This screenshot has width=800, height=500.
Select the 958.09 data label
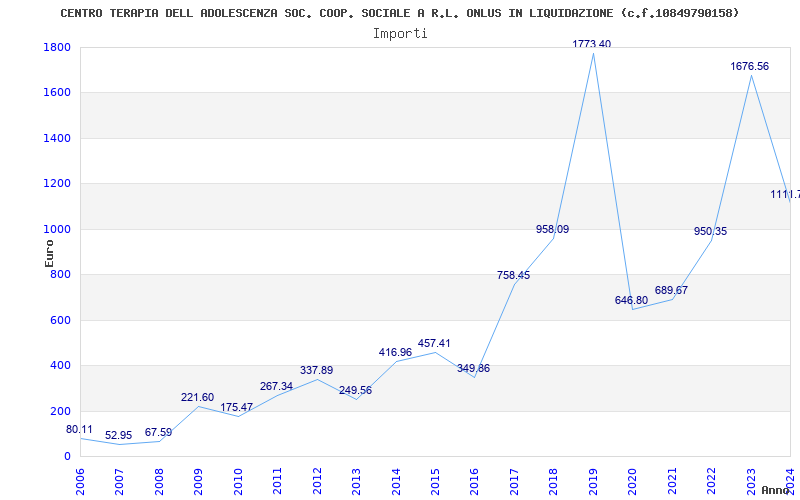[553, 230]
